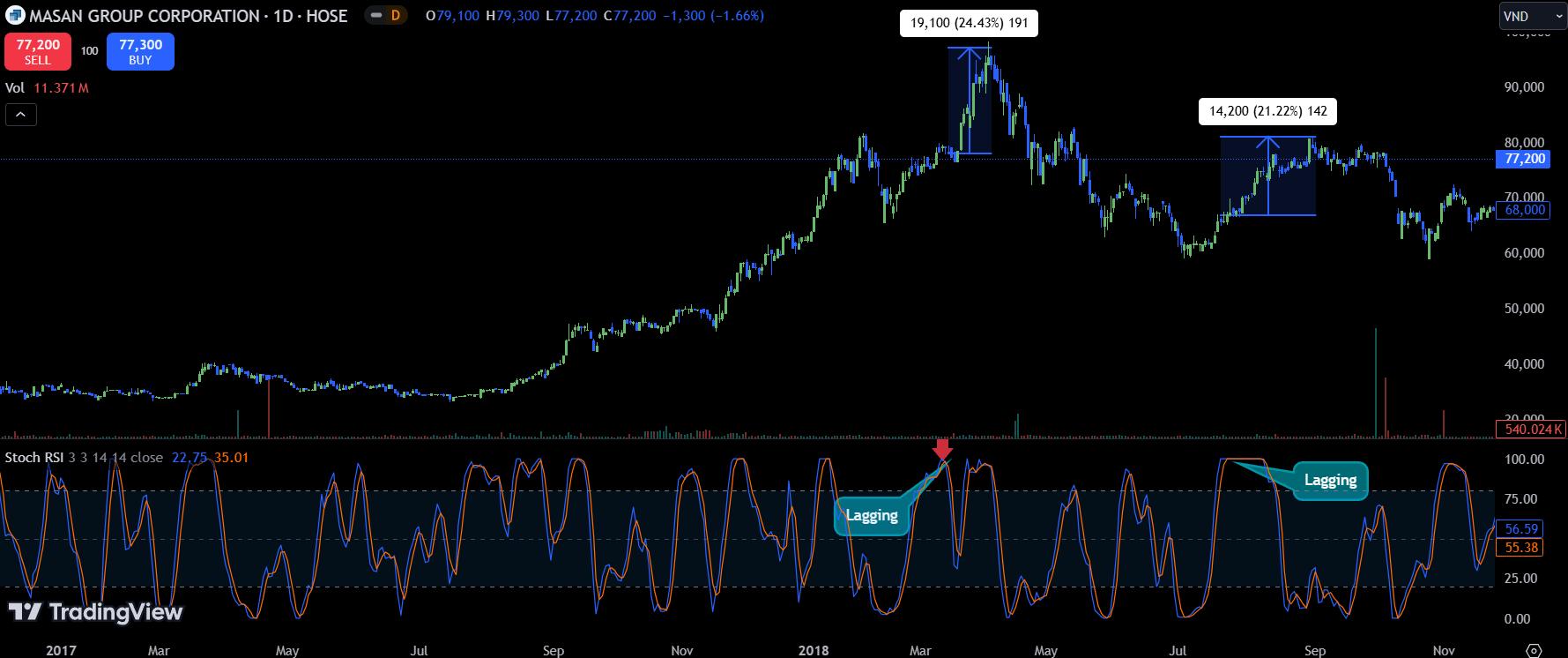Click the Sep 2018 time axis label

point(1314,651)
